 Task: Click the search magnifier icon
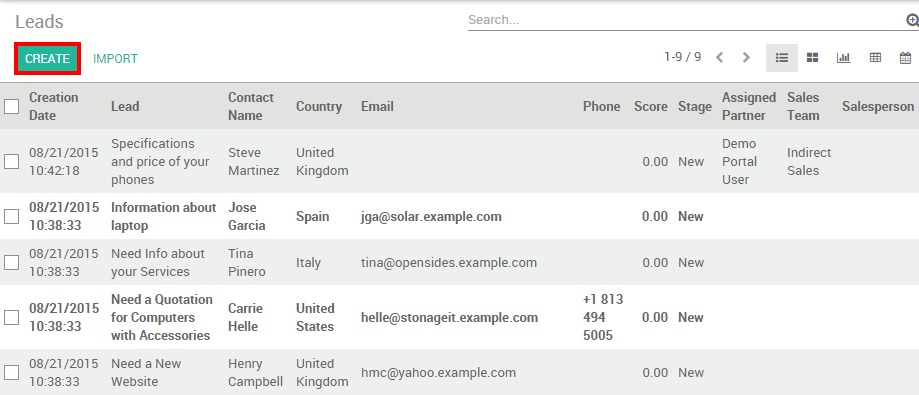click(x=912, y=21)
